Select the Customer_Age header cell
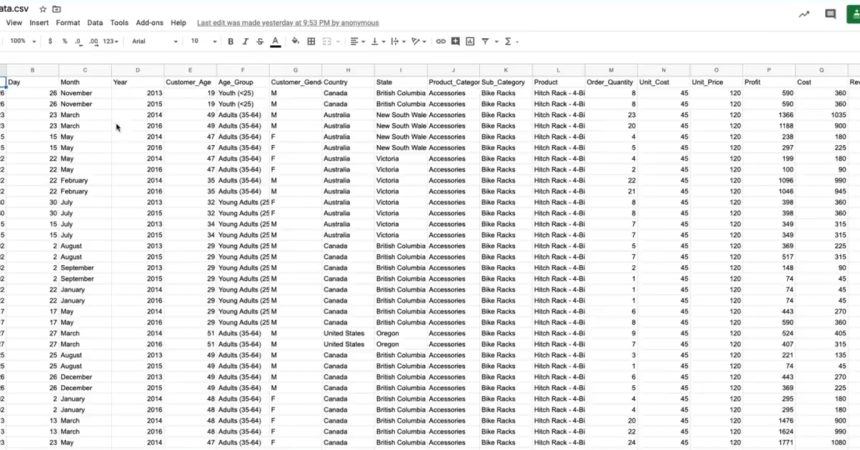 [x=190, y=81]
